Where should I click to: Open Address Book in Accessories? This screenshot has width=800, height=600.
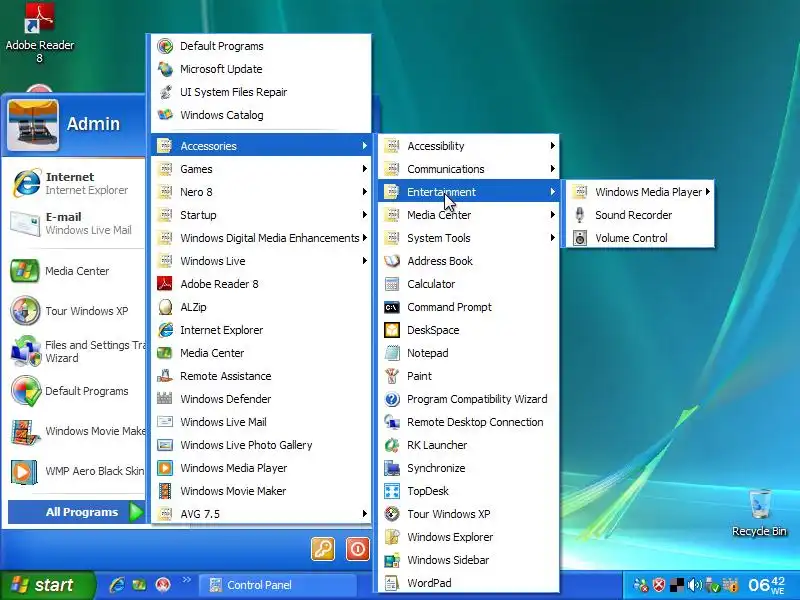click(x=468, y=261)
